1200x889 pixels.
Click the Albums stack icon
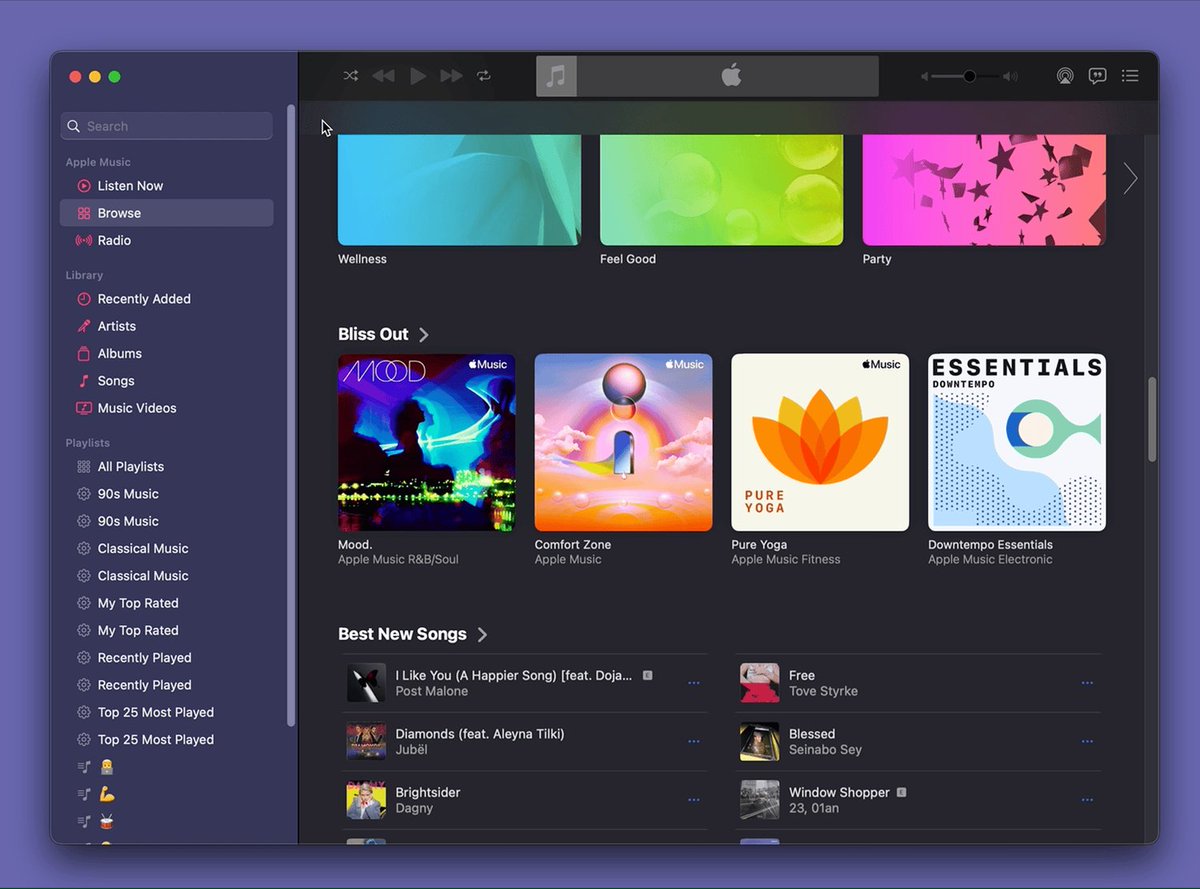(x=84, y=353)
